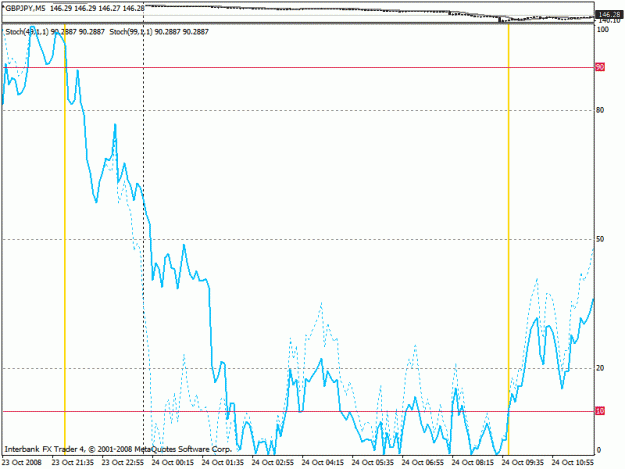Screen dimensions: 625x469
Task: Click the 24 Oct 08:15 time label
Action: pyautogui.click(x=472, y=462)
